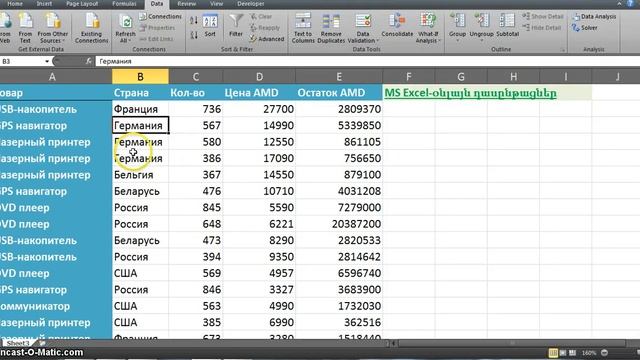Screen dimensions: 640x360
Task: Click Show Detail item
Action: (x=543, y=16)
